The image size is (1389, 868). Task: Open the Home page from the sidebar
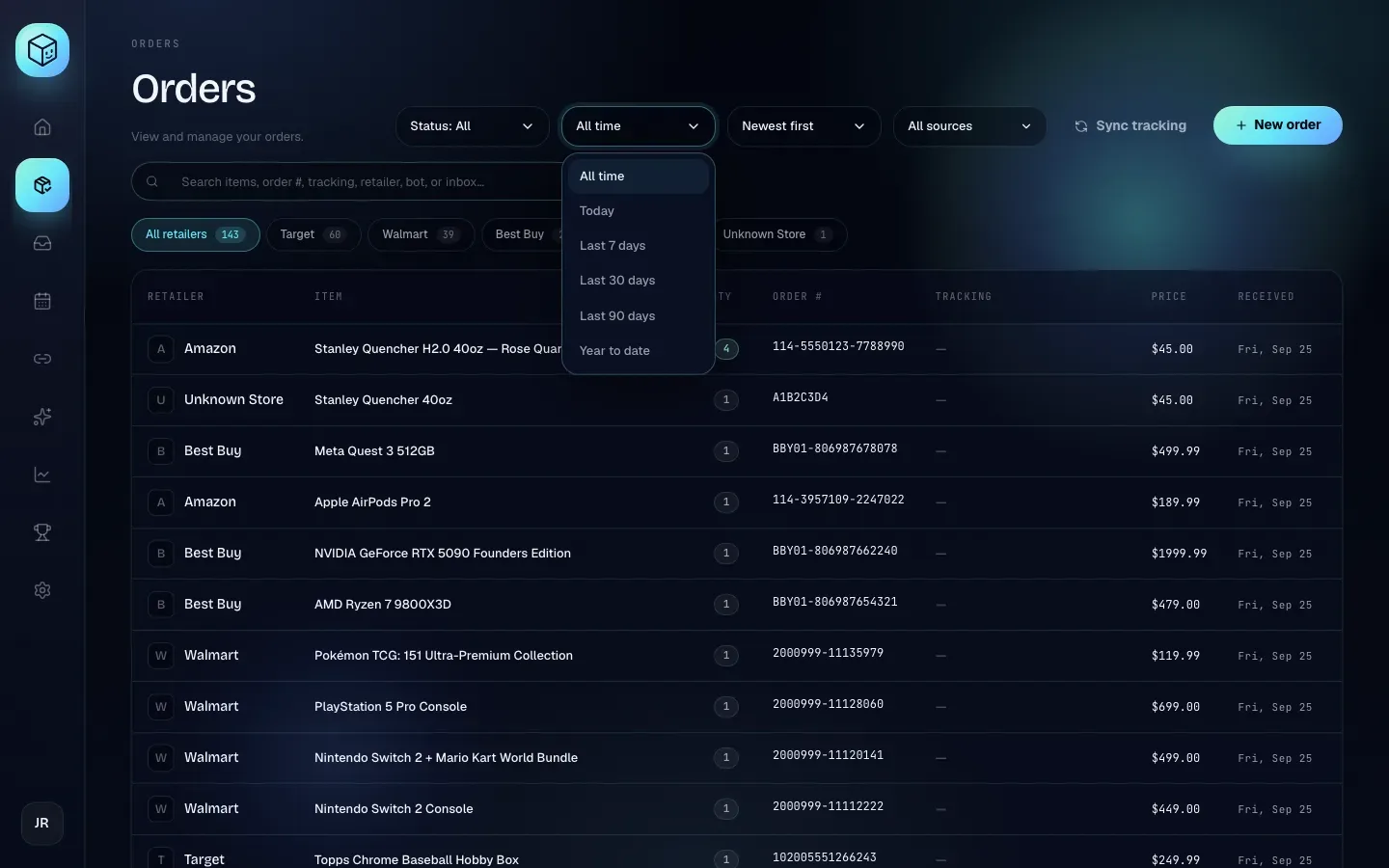[x=42, y=127]
